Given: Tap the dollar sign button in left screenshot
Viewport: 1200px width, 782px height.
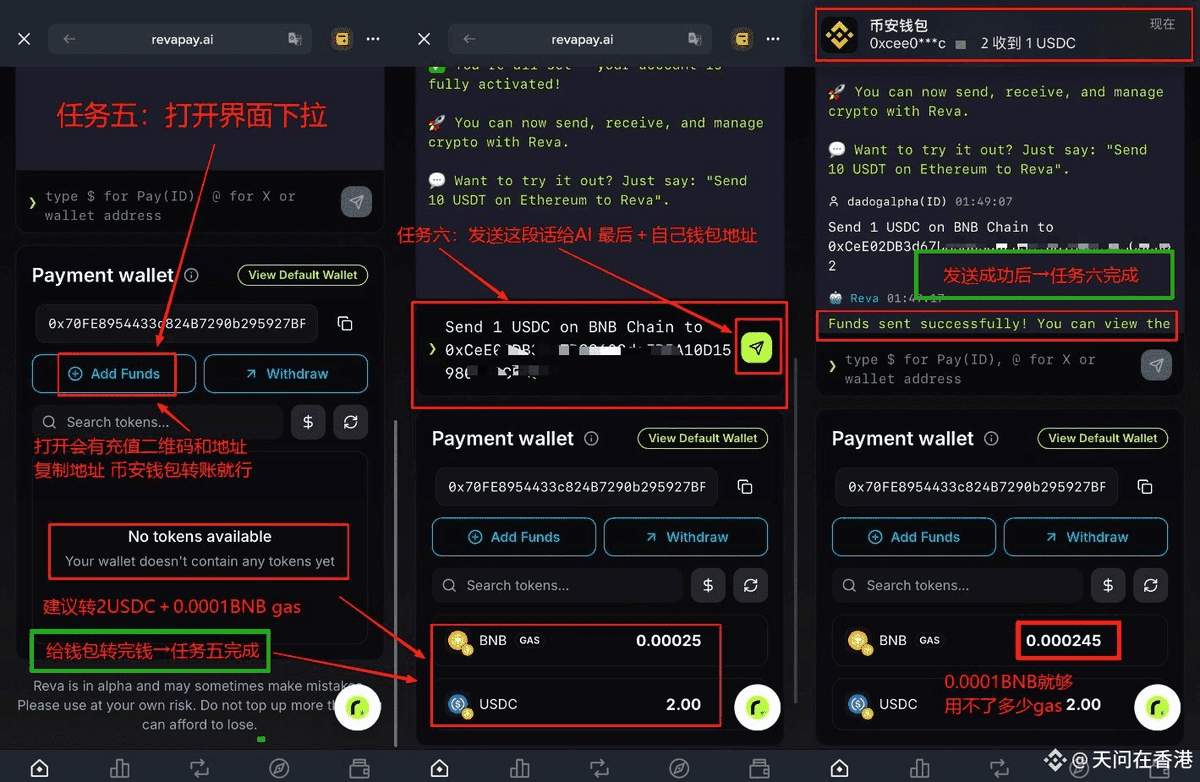Looking at the screenshot, I should (308, 422).
